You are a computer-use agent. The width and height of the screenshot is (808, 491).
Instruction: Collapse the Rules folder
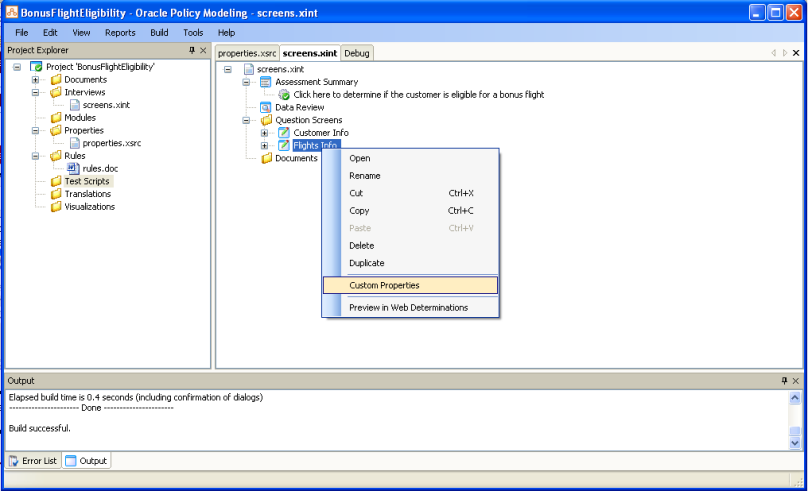click(36, 156)
